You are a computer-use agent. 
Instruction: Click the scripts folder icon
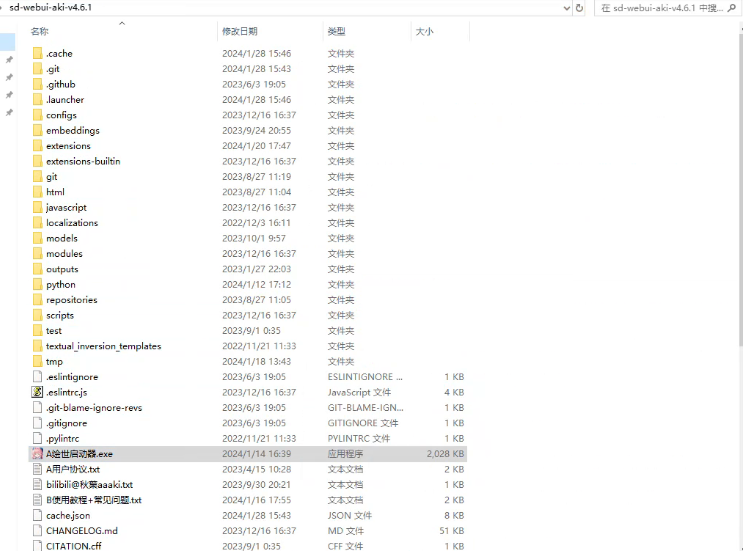pyautogui.click(x=38, y=315)
